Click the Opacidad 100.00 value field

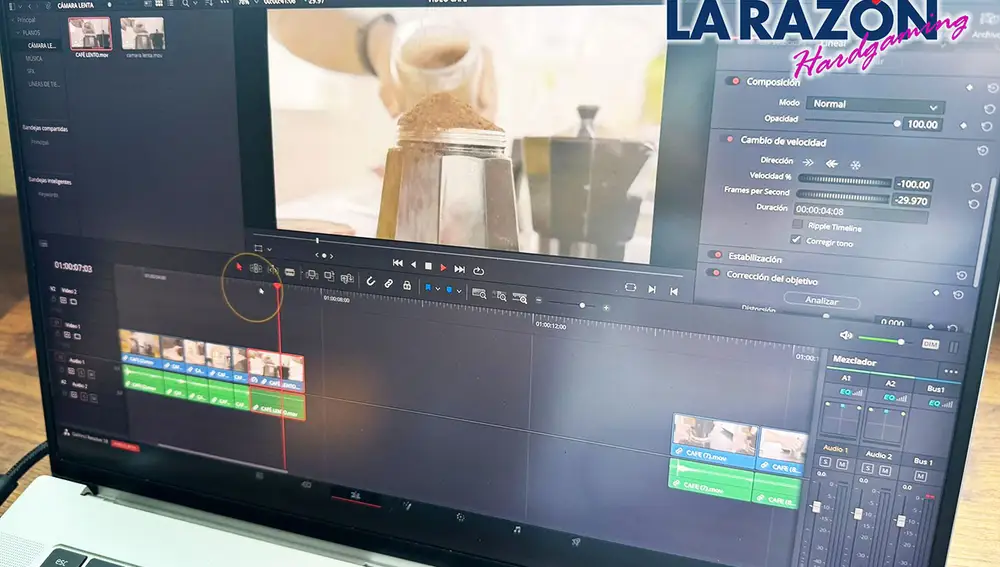click(923, 124)
